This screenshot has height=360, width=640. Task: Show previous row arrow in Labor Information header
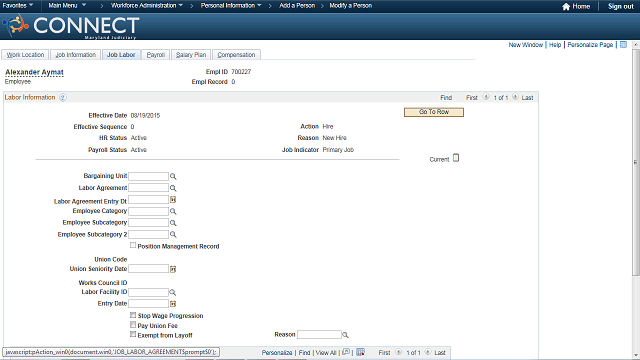(x=486, y=97)
